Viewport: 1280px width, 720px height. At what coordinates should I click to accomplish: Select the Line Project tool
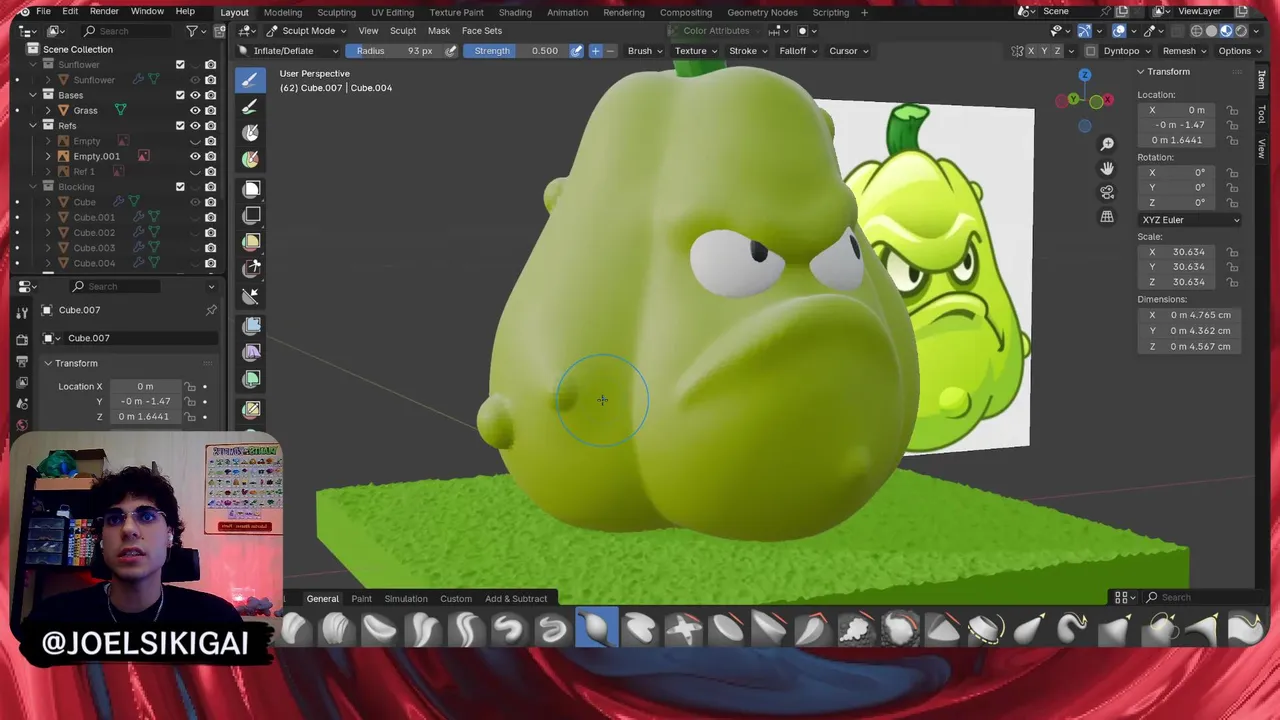coord(251,295)
